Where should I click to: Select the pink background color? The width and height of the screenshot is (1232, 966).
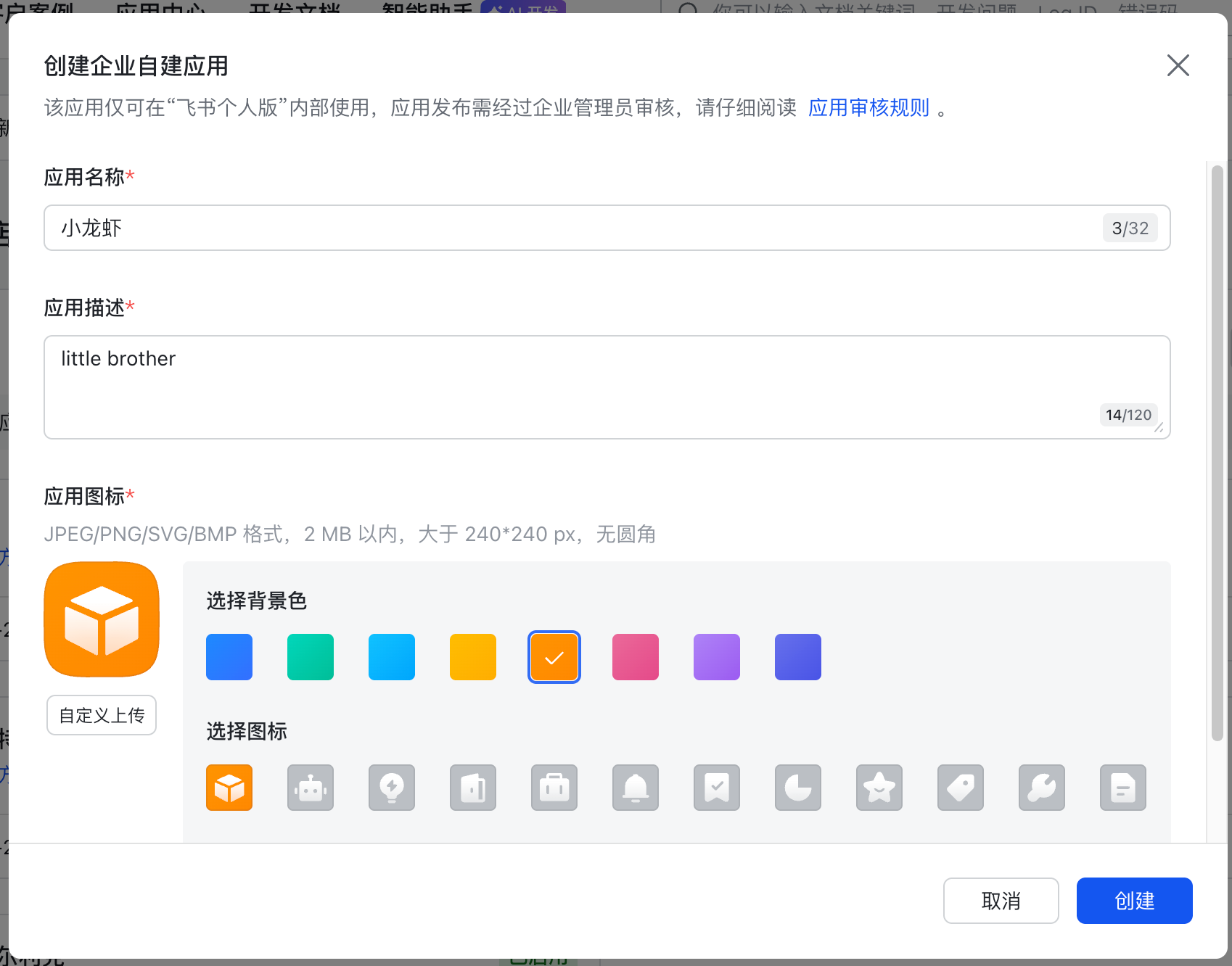pyautogui.click(x=636, y=657)
